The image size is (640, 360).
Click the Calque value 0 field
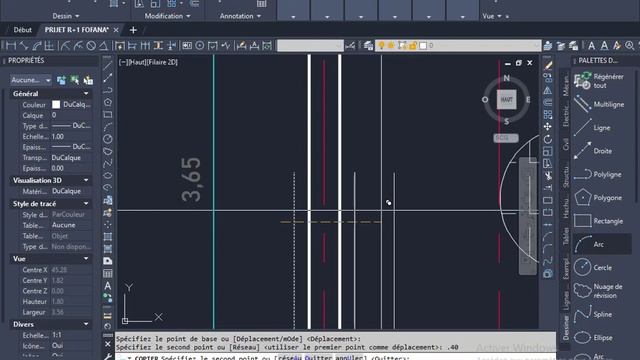71,116
